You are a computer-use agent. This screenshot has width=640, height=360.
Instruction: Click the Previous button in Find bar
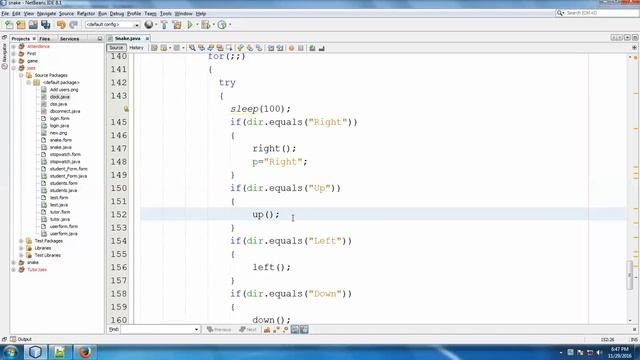[219, 329]
